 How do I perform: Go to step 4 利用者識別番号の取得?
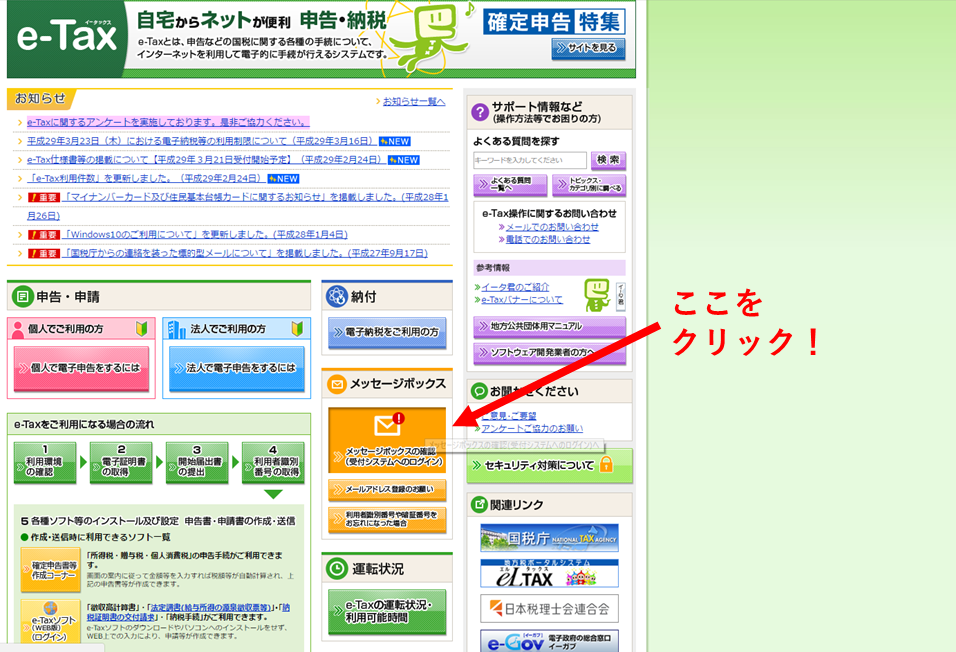273,462
